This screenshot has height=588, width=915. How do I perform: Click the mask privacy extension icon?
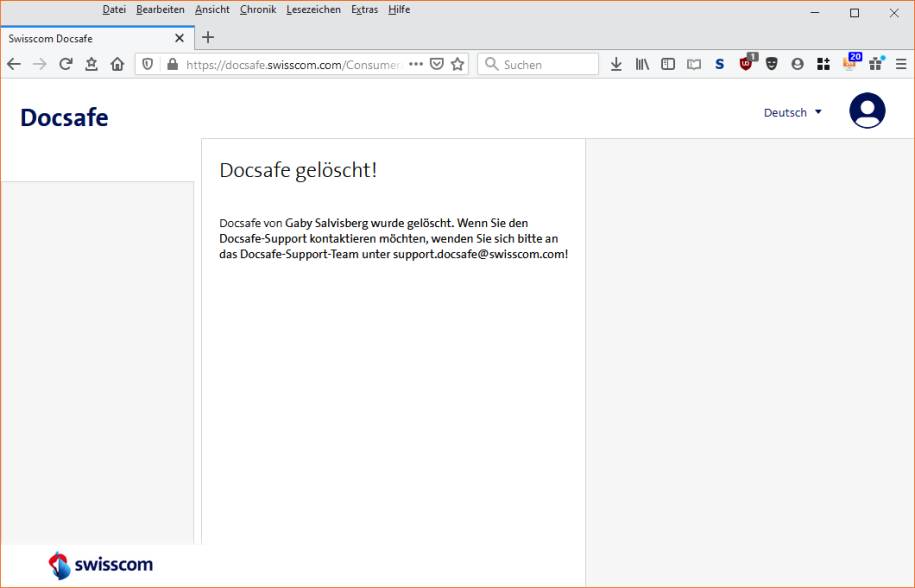coord(771,64)
